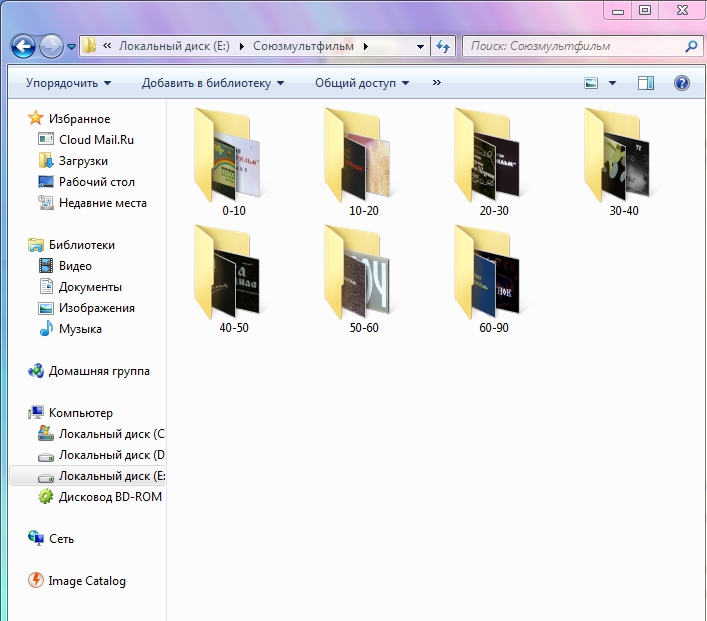Toggle the preview pane button

[646, 83]
